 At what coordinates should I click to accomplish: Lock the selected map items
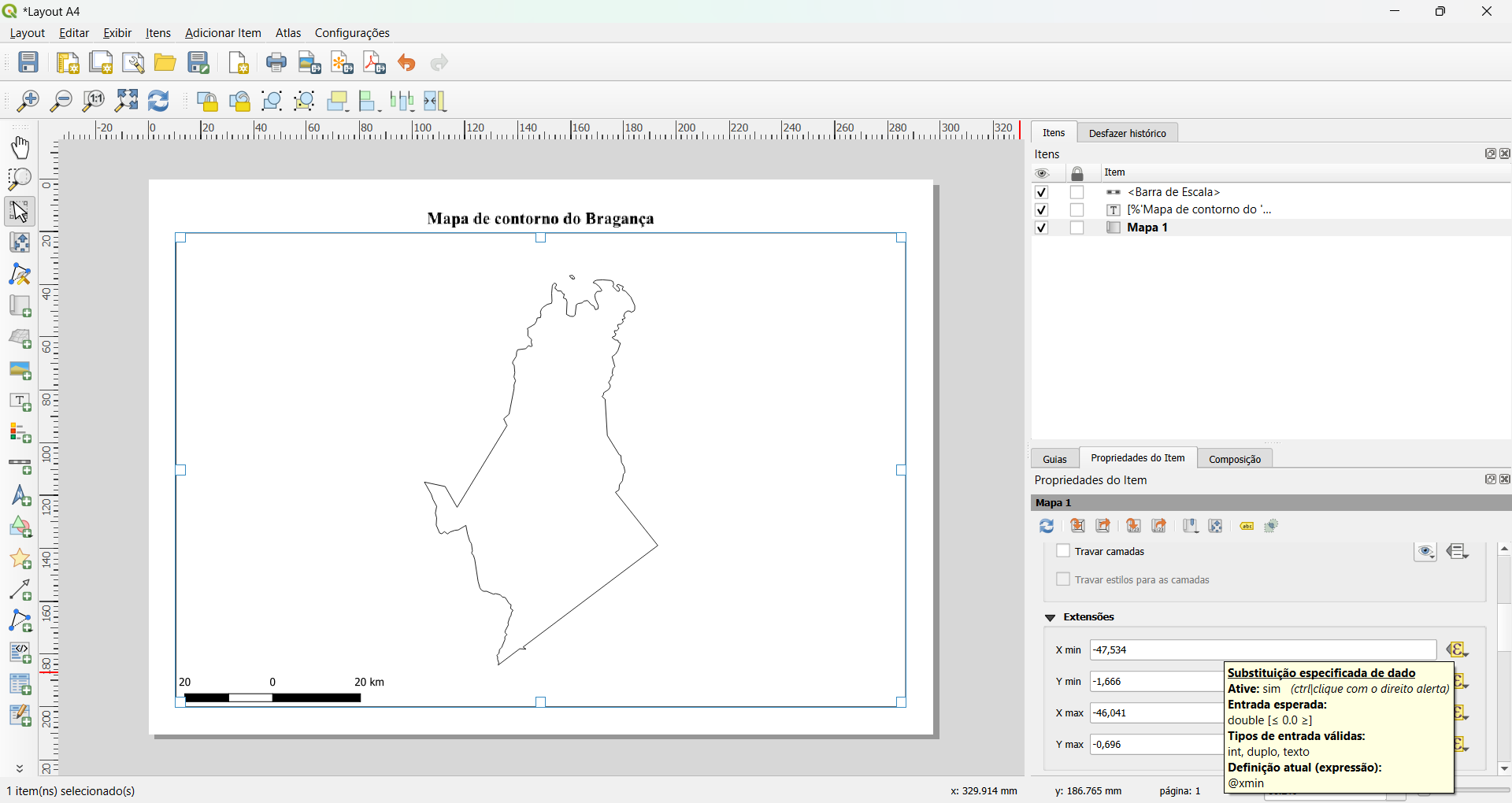coord(207,101)
